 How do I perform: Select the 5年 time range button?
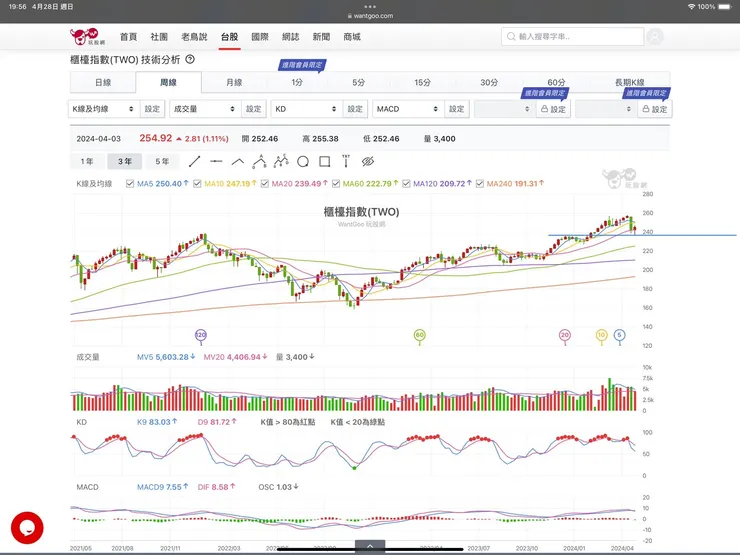162,161
